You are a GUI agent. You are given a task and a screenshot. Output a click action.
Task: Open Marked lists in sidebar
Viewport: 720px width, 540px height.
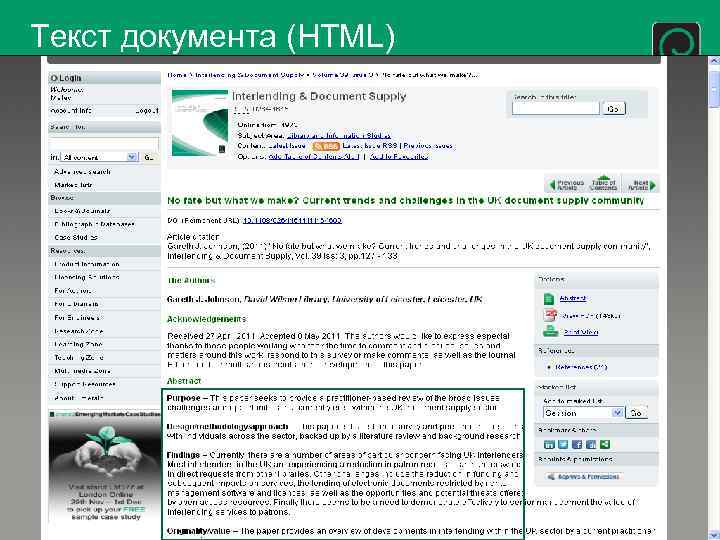73,185
